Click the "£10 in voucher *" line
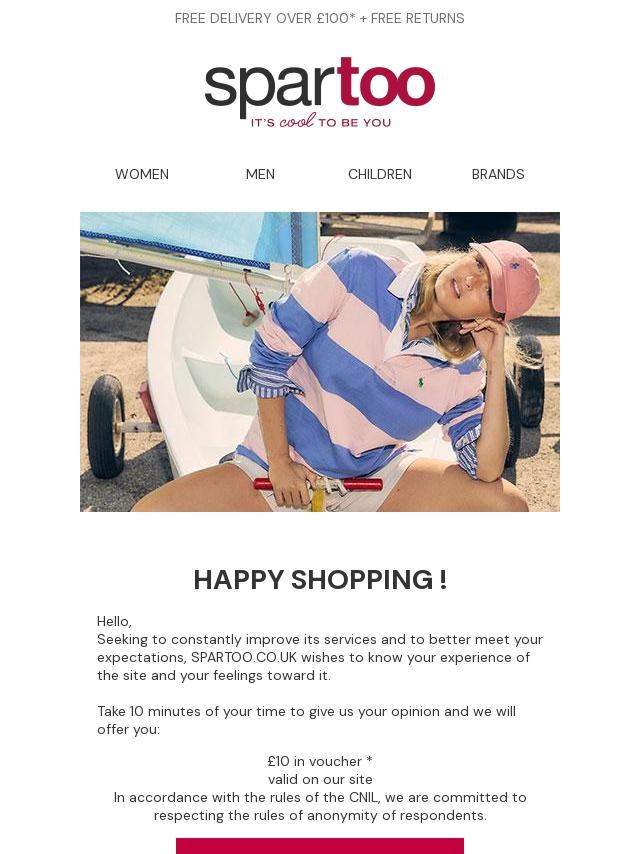Screen dimensions: 640x854 click(320, 761)
